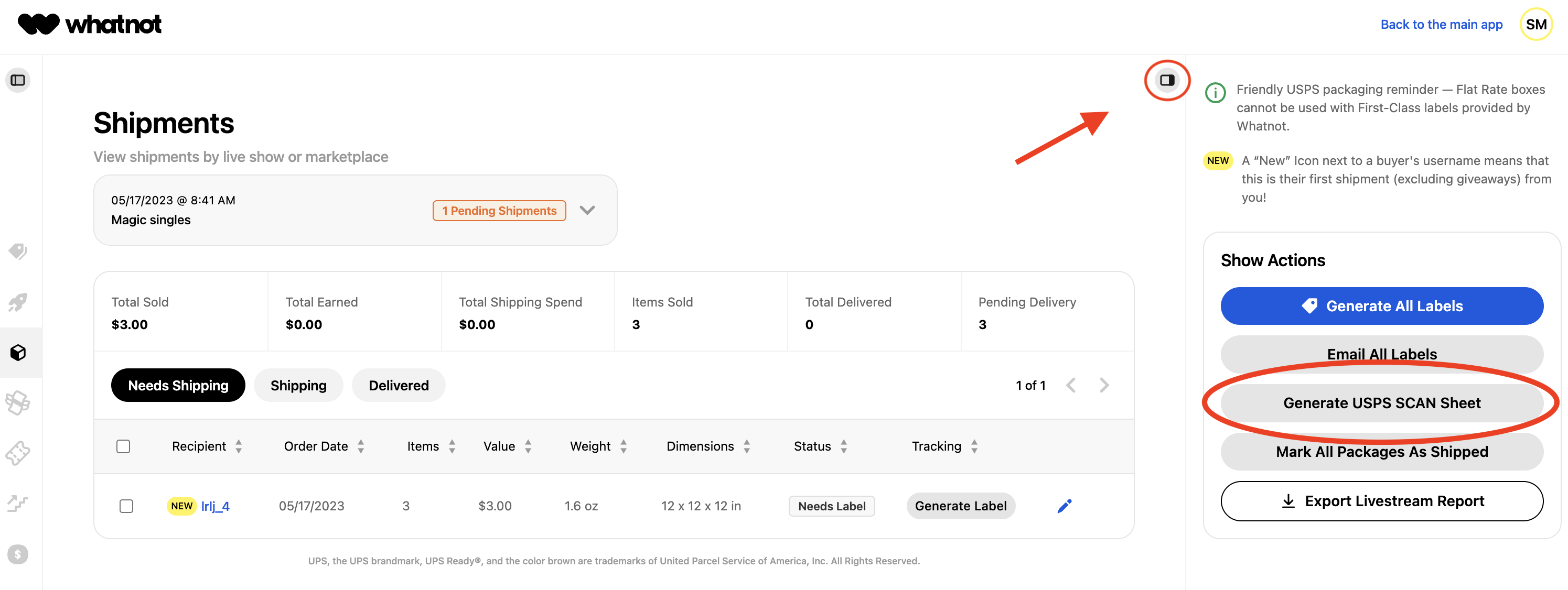Switch to the Delivered tab
Viewport: 1568px width, 590px height.
coord(398,385)
